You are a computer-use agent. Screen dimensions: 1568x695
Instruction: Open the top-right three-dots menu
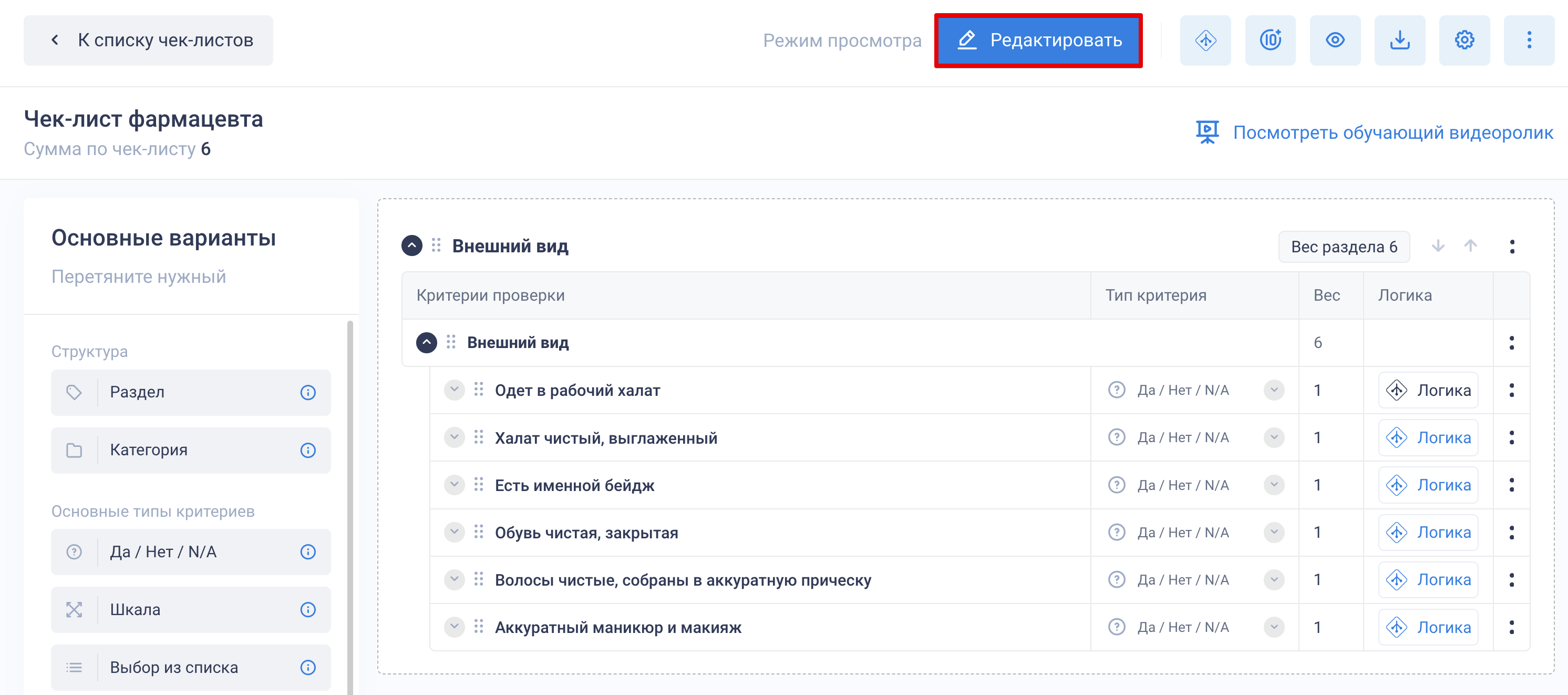coord(1529,41)
